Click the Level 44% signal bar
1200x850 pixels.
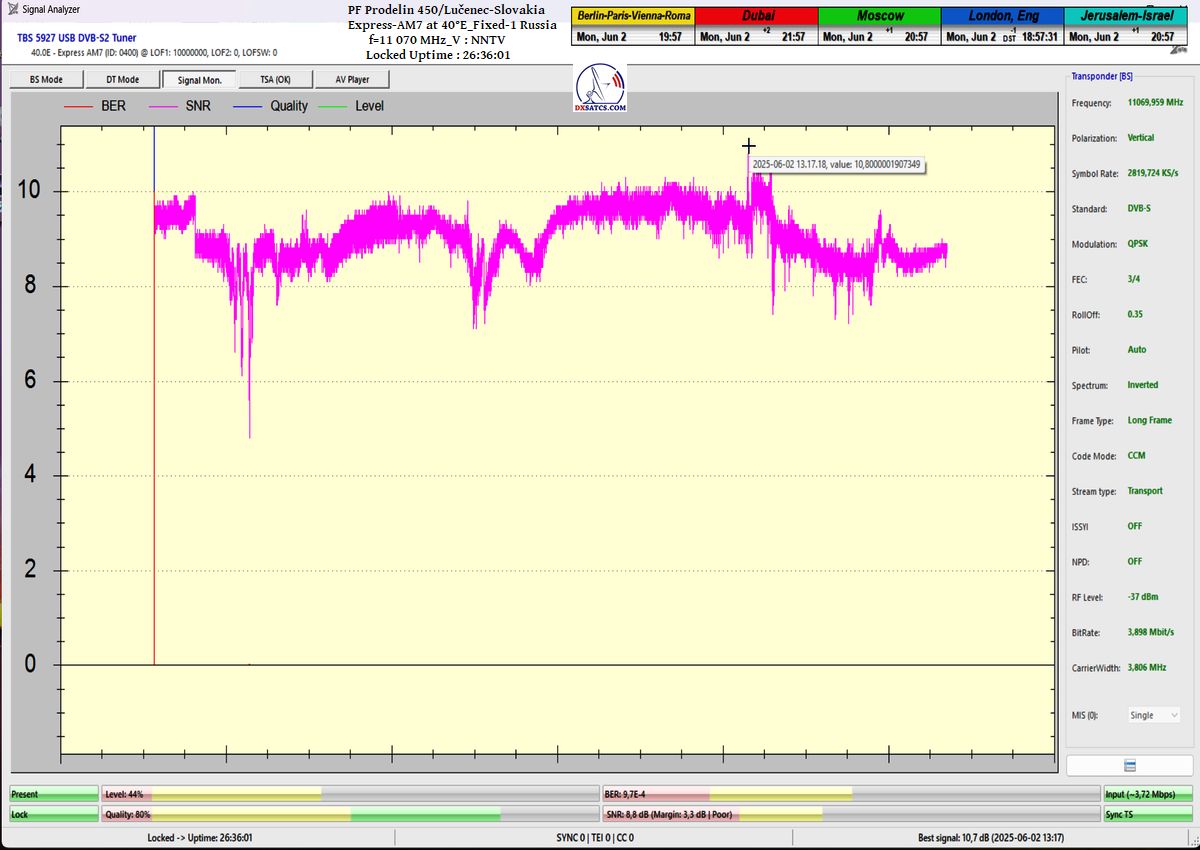coord(348,794)
